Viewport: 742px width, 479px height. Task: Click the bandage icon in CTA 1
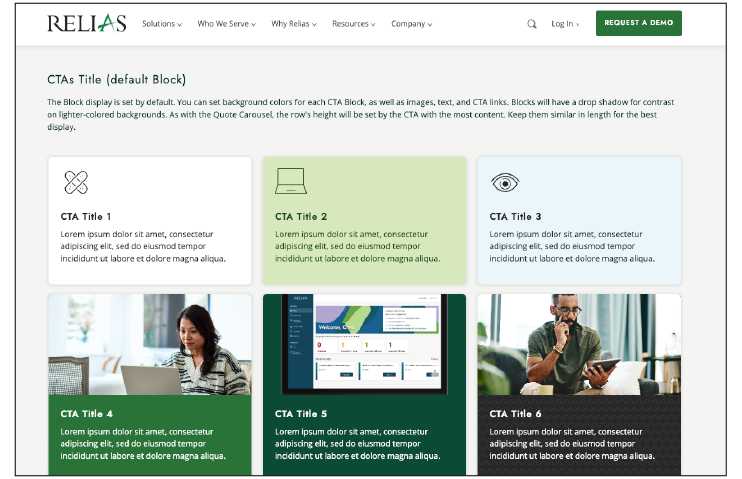pos(77,182)
